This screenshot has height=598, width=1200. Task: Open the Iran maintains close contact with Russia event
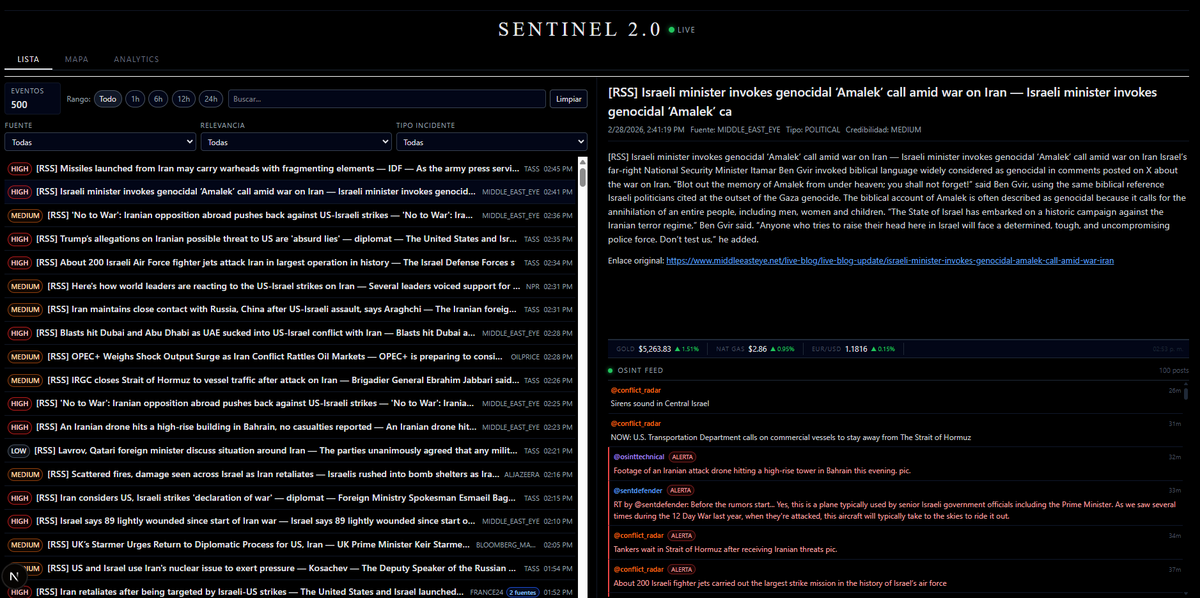(x=291, y=309)
